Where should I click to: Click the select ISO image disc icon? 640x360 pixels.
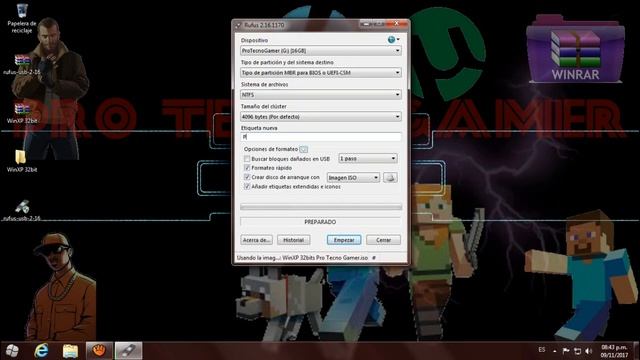tap(390, 178)
